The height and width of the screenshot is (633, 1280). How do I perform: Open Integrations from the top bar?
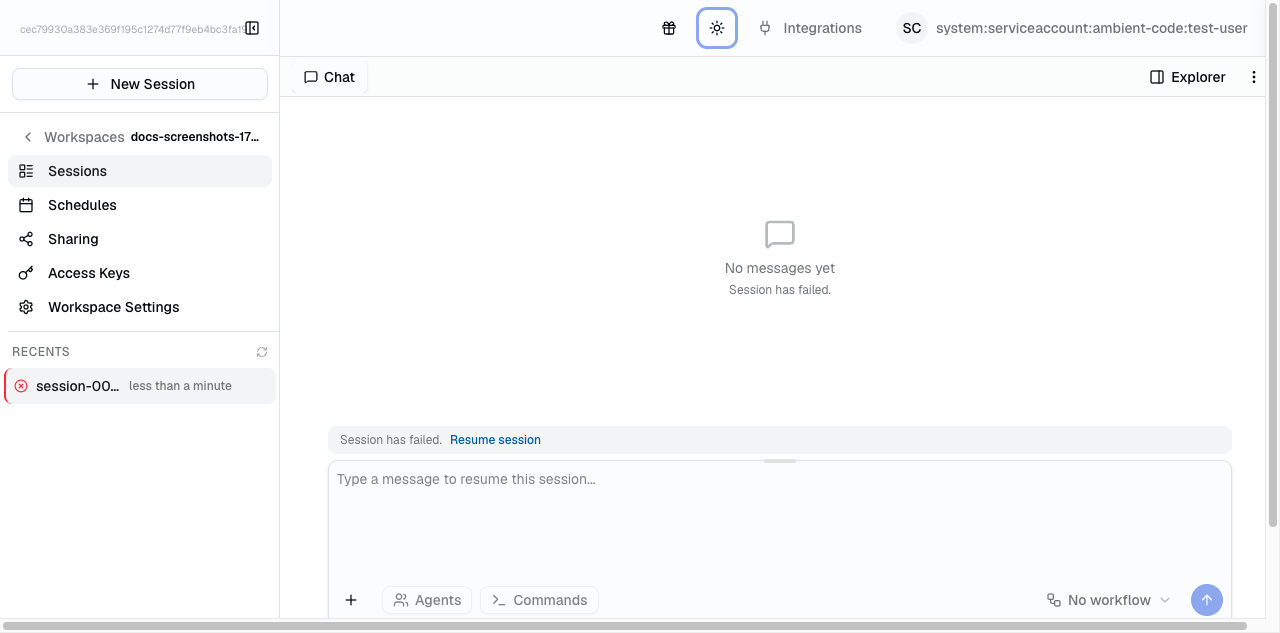click(810, 28)
